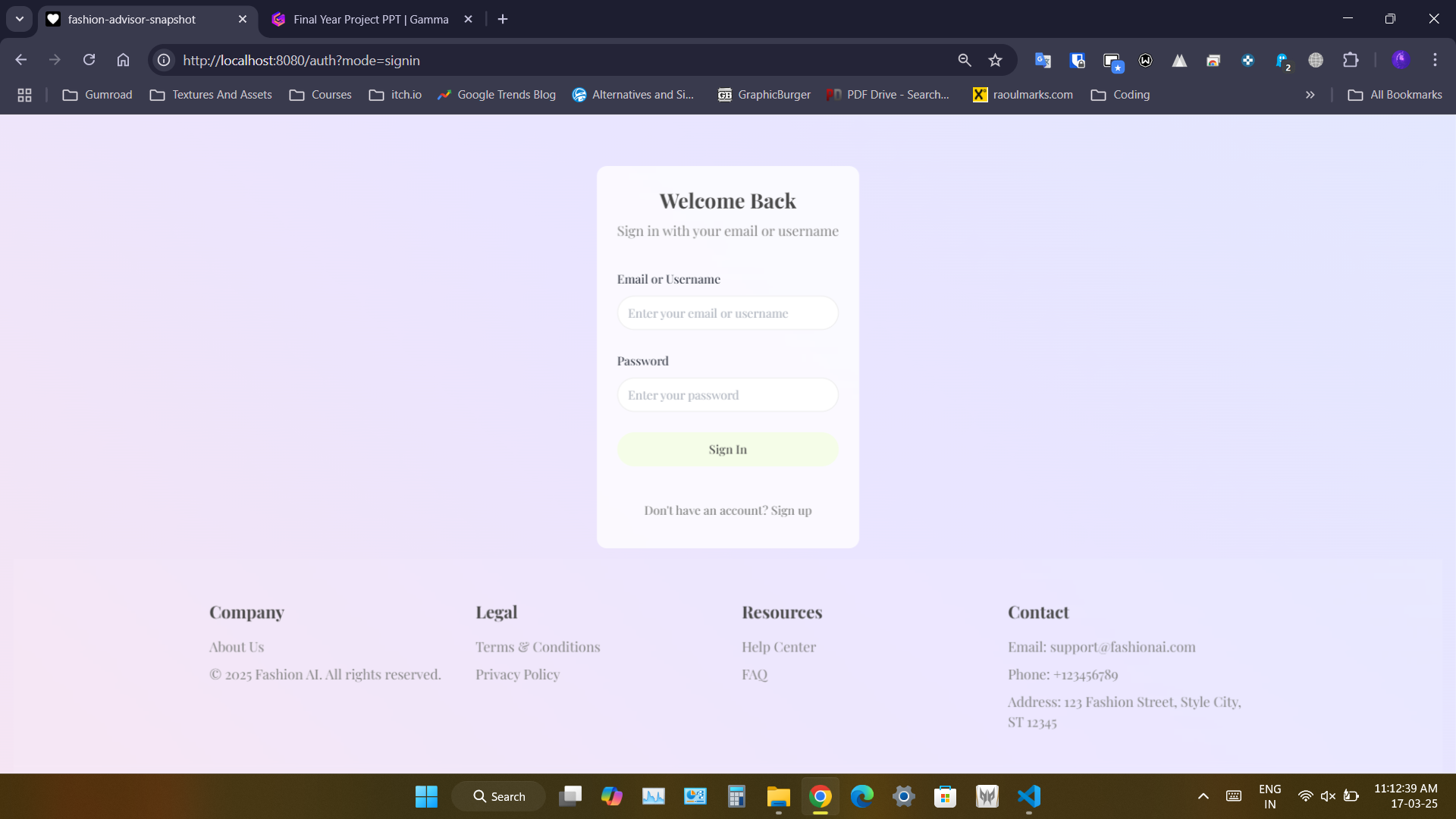1456x819 pixels.
Task: Reload the page using the refresh icon
Action: coord(89,60)
